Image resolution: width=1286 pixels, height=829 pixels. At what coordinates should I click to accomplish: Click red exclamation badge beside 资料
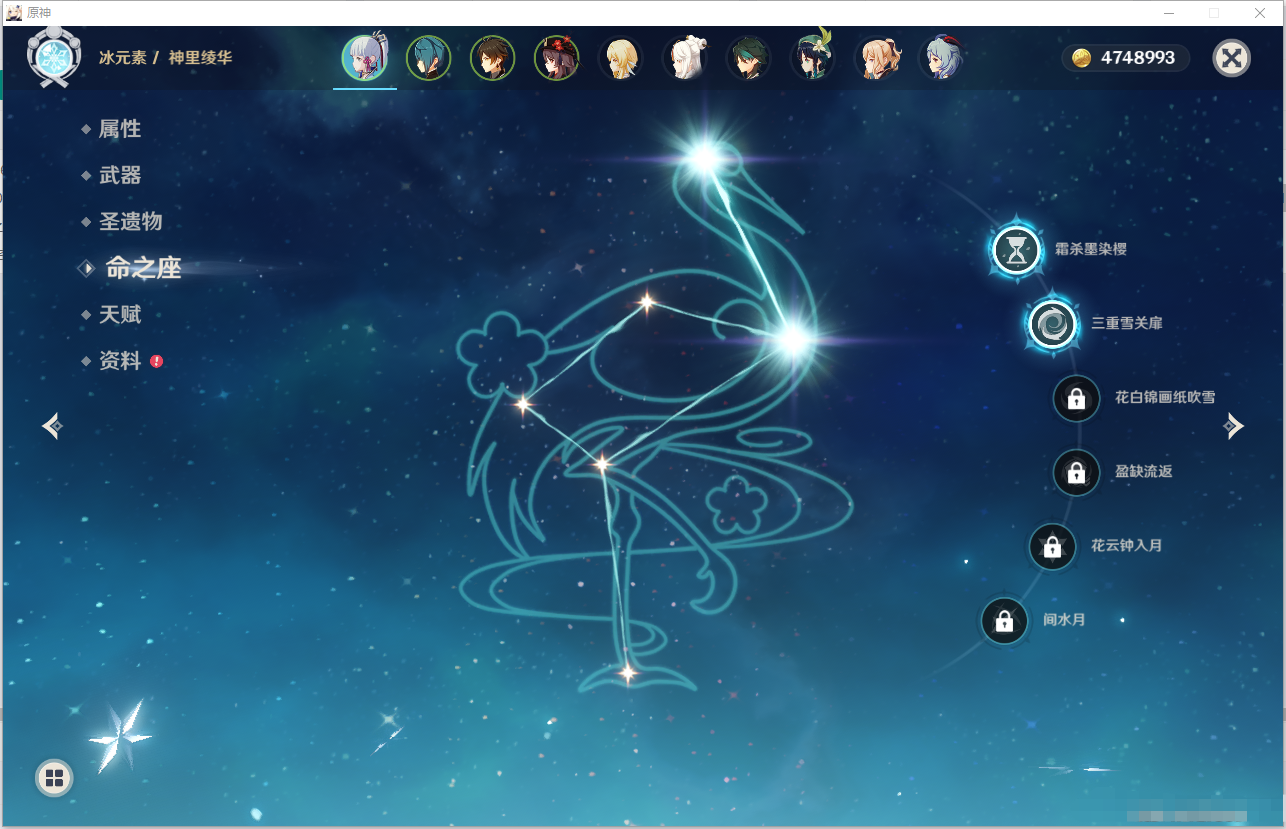(x=157, y=361)
